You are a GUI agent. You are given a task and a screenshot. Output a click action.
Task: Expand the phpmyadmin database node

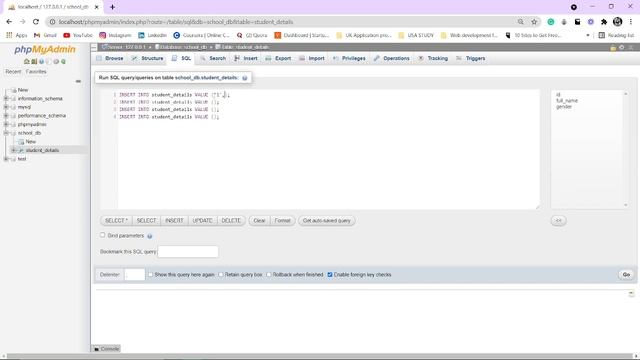pos(6,124)
